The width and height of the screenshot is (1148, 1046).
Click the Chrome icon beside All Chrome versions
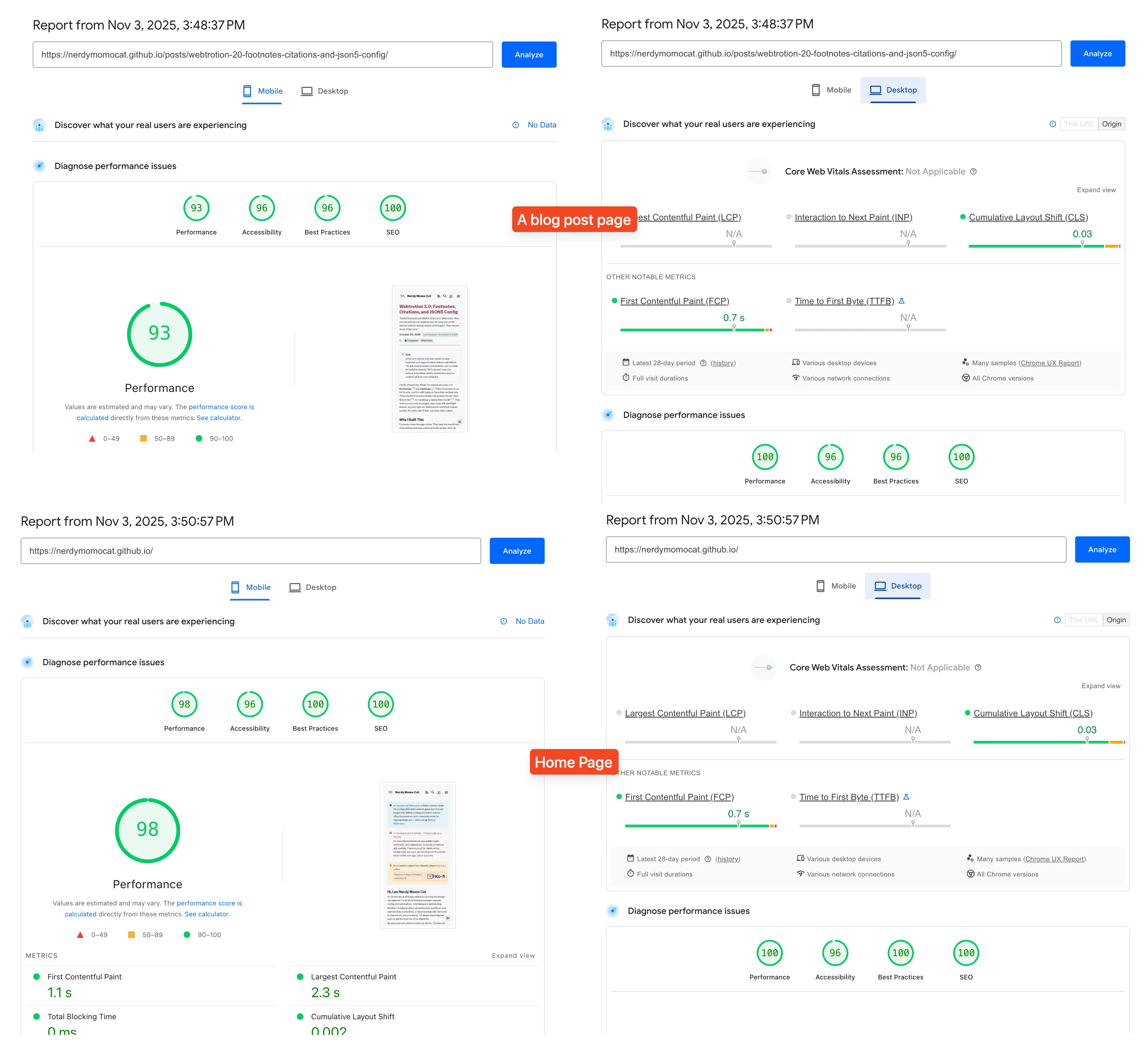coord(966,378)
